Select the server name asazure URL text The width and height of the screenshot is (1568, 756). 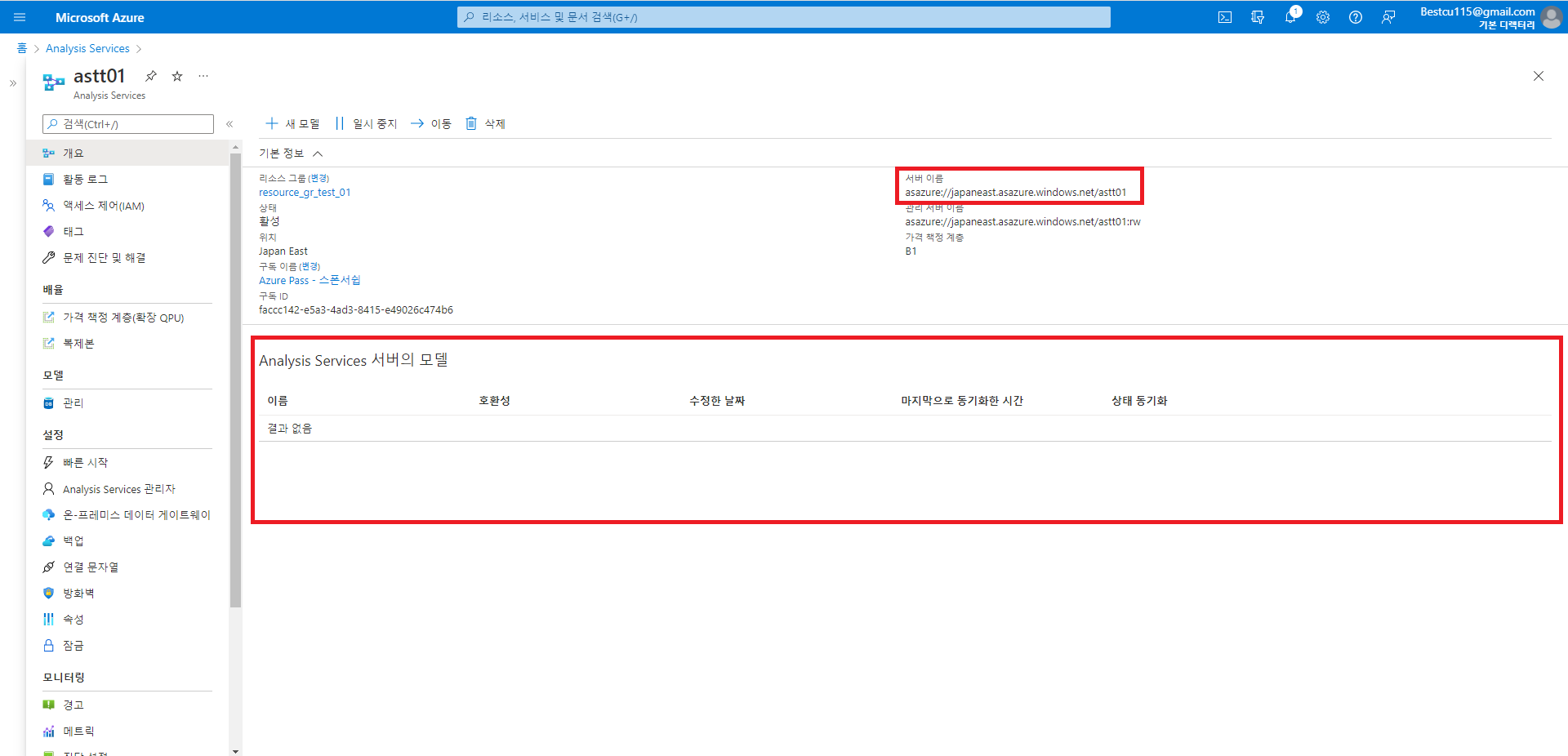1015,193
